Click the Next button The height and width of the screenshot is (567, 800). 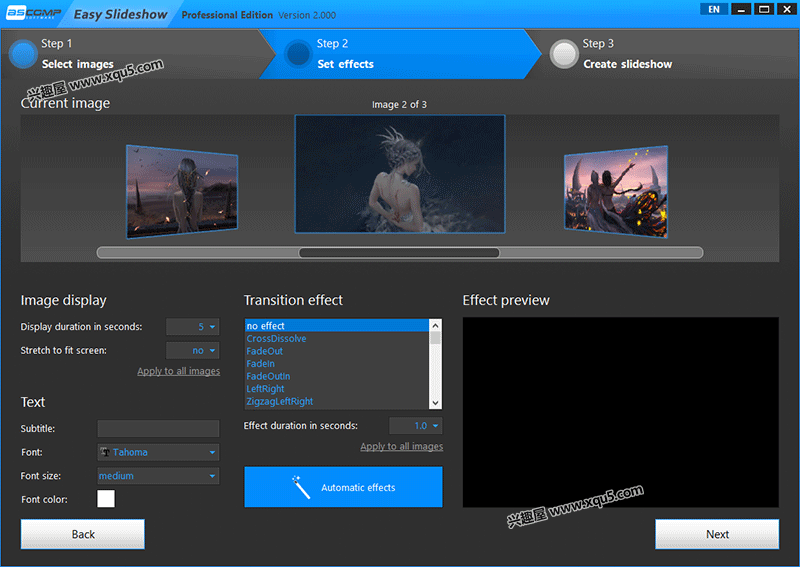717,534
